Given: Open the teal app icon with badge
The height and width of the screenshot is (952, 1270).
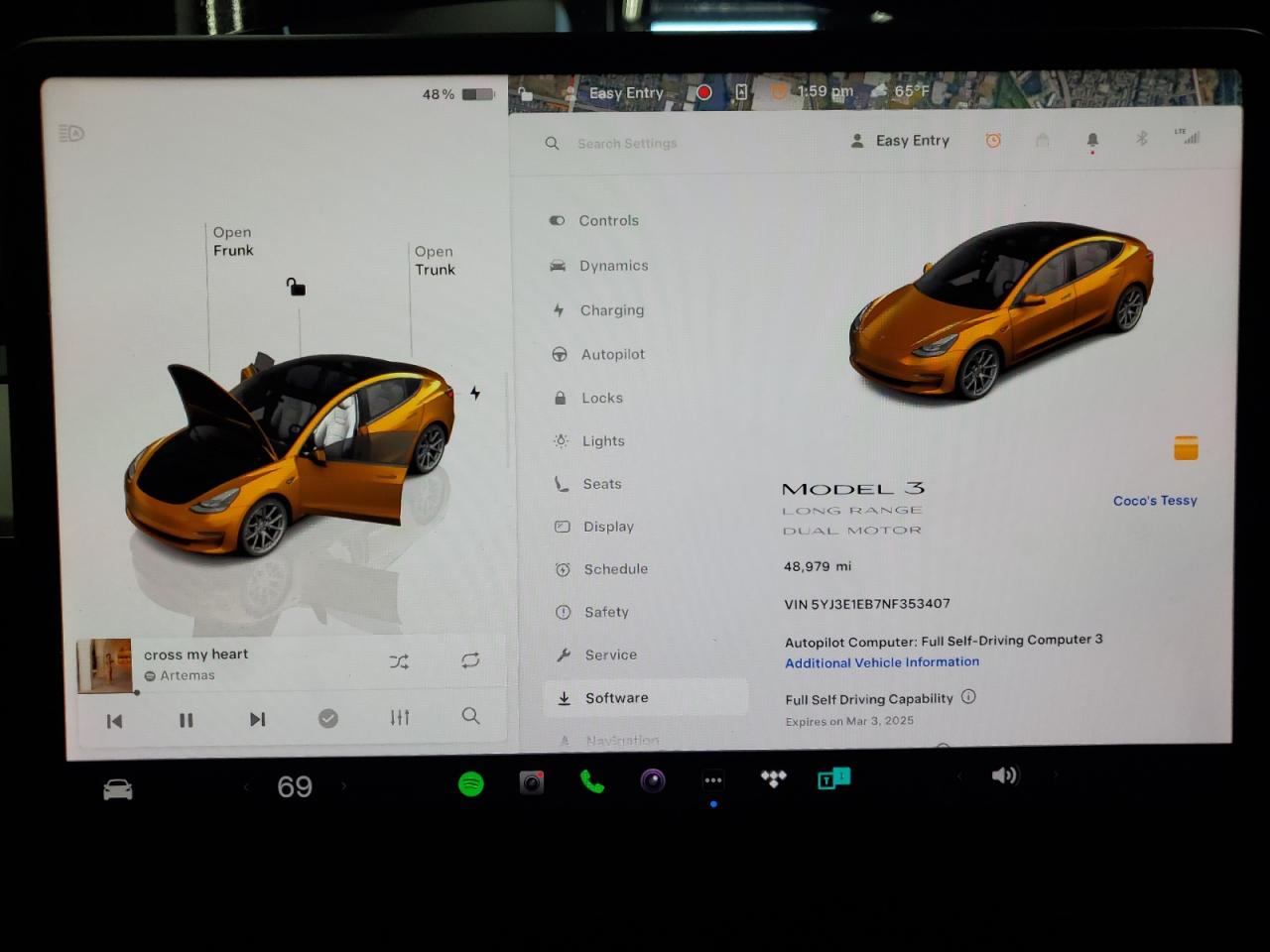Looking at the screenshot, I should tap(832, 778).
